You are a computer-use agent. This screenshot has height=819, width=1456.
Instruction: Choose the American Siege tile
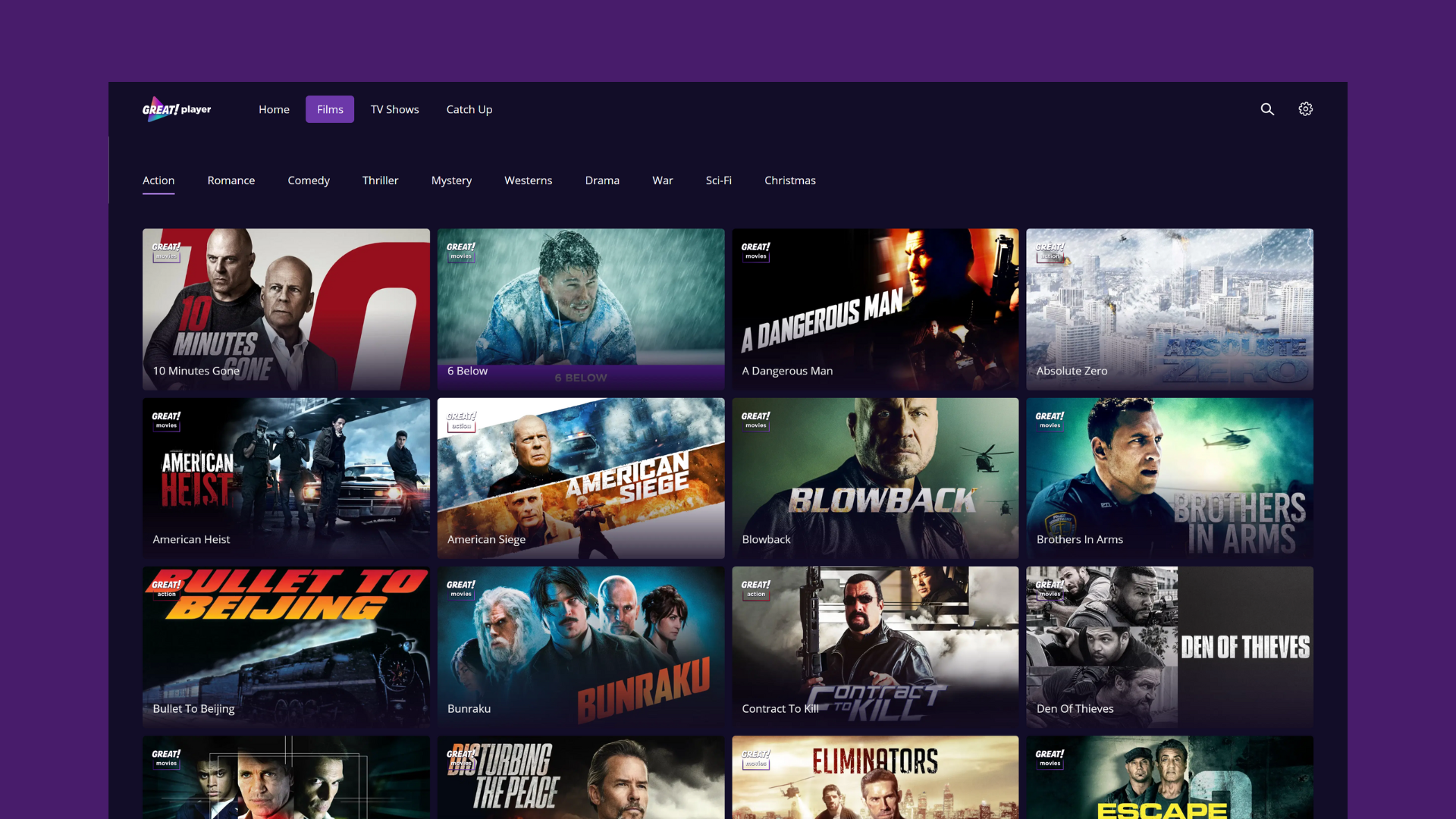(x=581, y=479)
